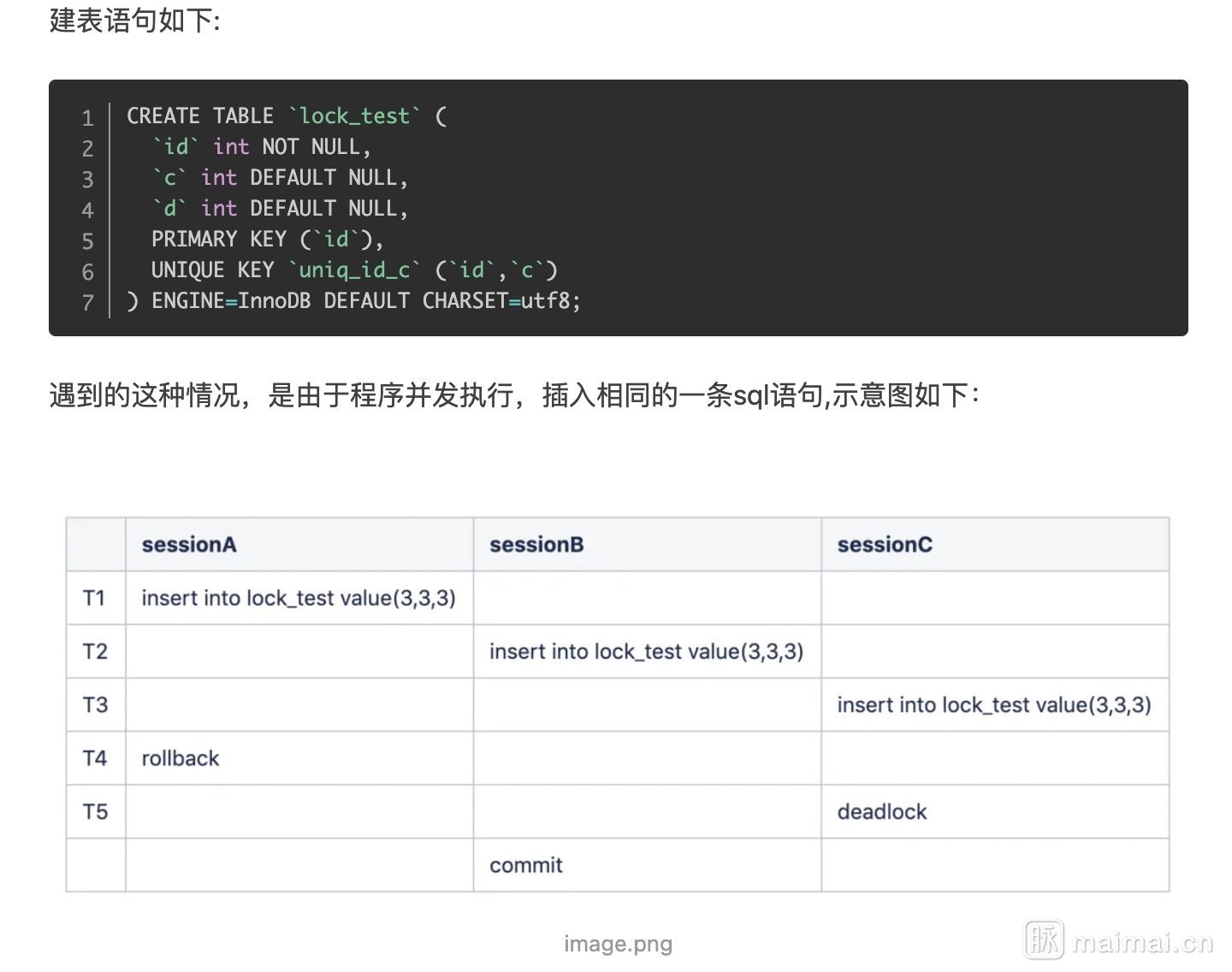Click the T5 row label
1232x972 pixels.
[x=95, y=812]
